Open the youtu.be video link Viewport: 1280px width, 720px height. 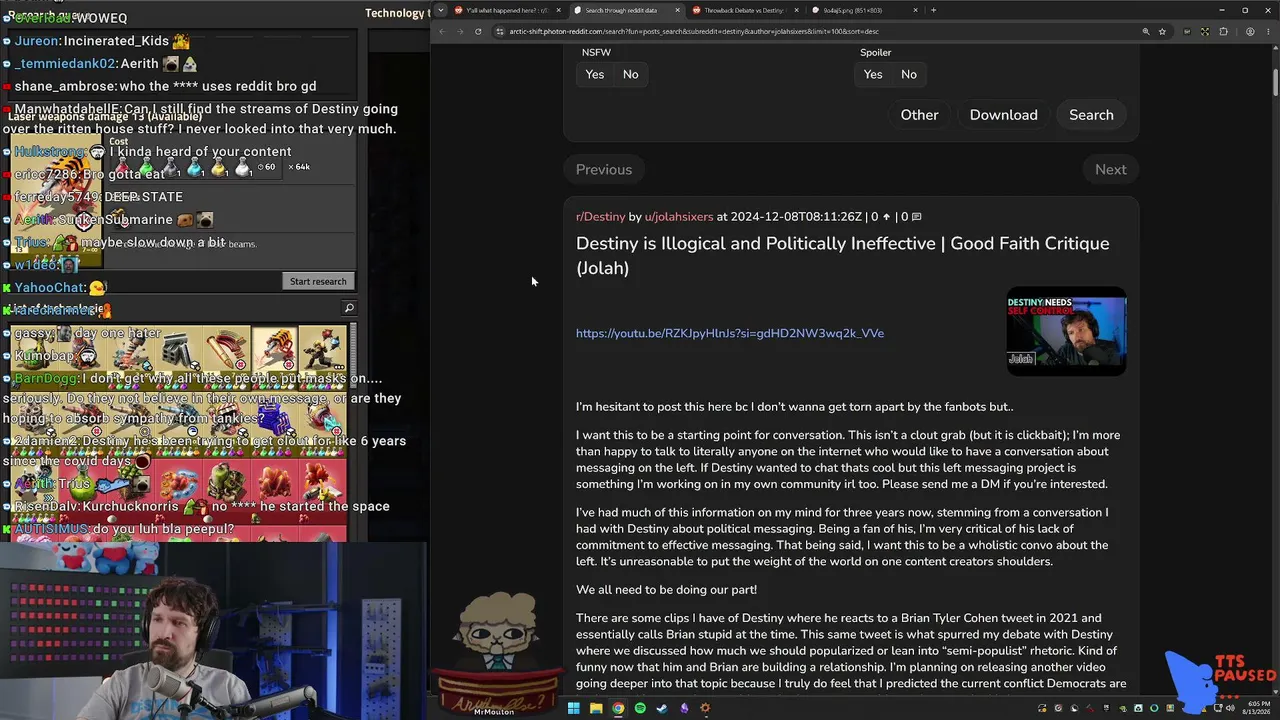(730, 333)
